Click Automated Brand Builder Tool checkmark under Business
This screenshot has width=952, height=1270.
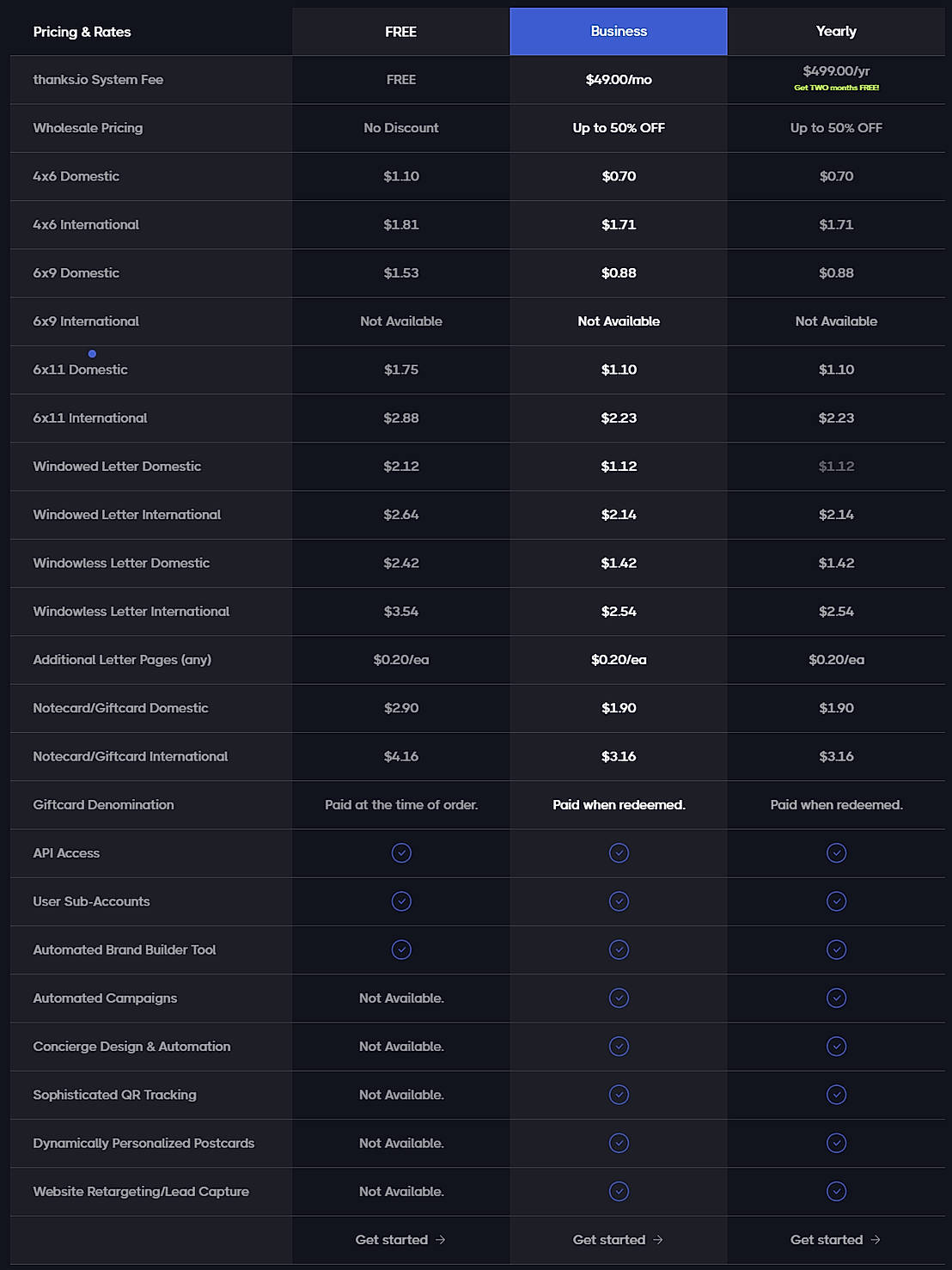[619, 949]
